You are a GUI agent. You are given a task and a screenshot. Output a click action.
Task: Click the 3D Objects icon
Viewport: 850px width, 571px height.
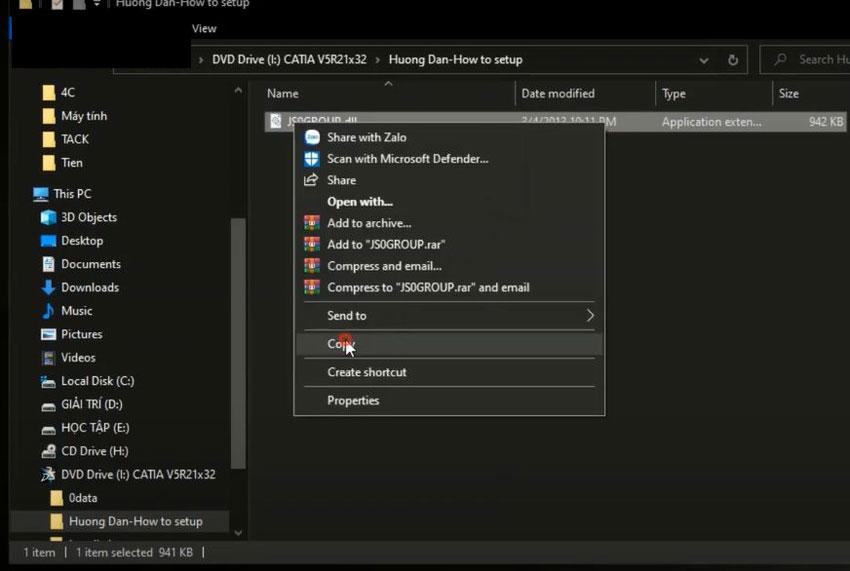pos(48,218)
